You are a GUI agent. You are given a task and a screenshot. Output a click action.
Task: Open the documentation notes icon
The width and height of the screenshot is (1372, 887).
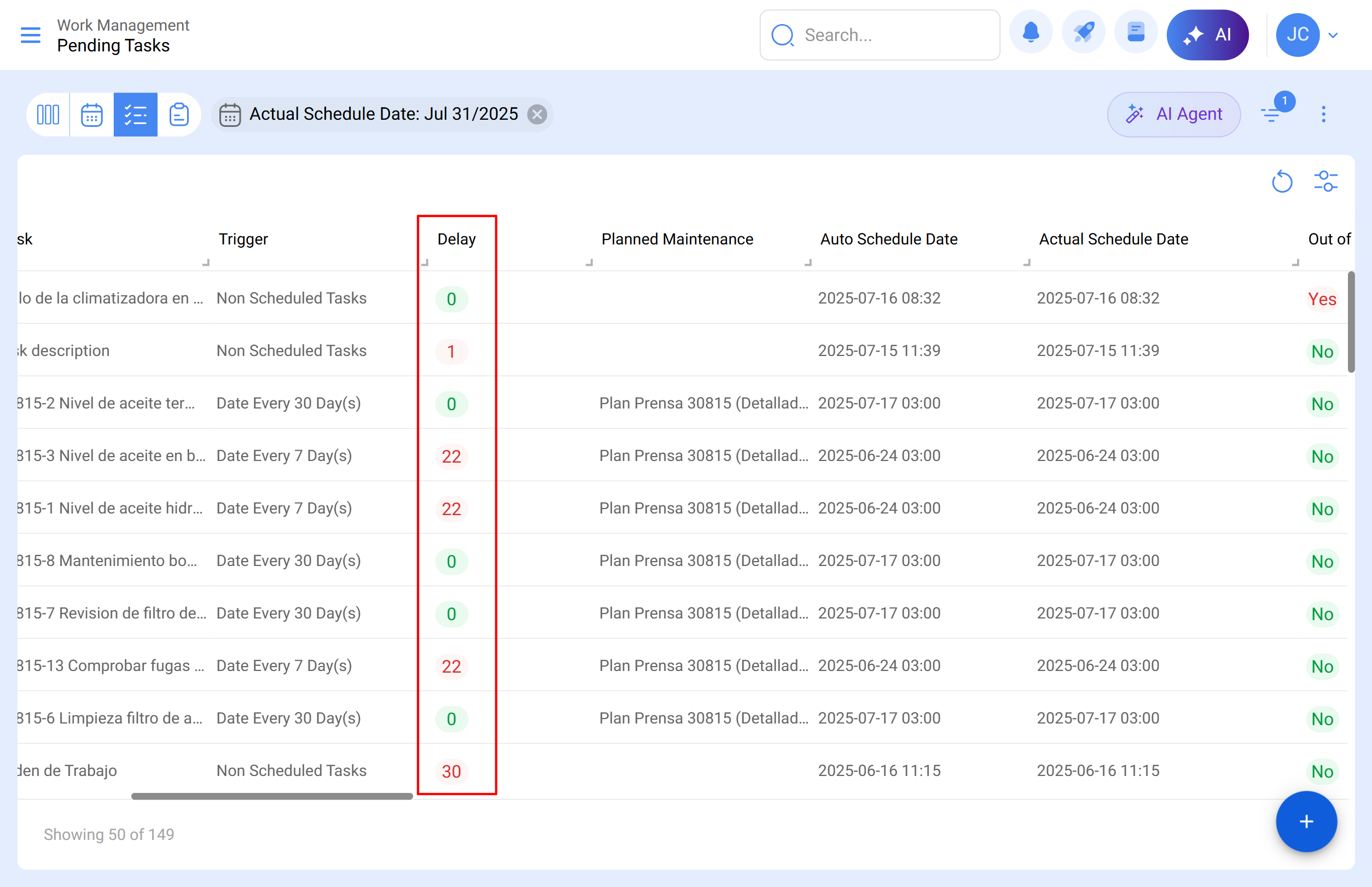coord(1135,34)
